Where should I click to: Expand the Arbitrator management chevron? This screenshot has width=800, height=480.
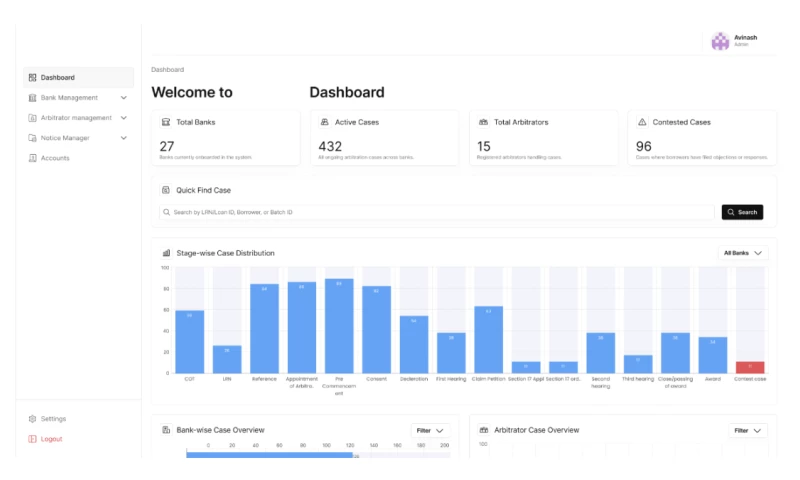pyautogui.click(x=124, y=118)
